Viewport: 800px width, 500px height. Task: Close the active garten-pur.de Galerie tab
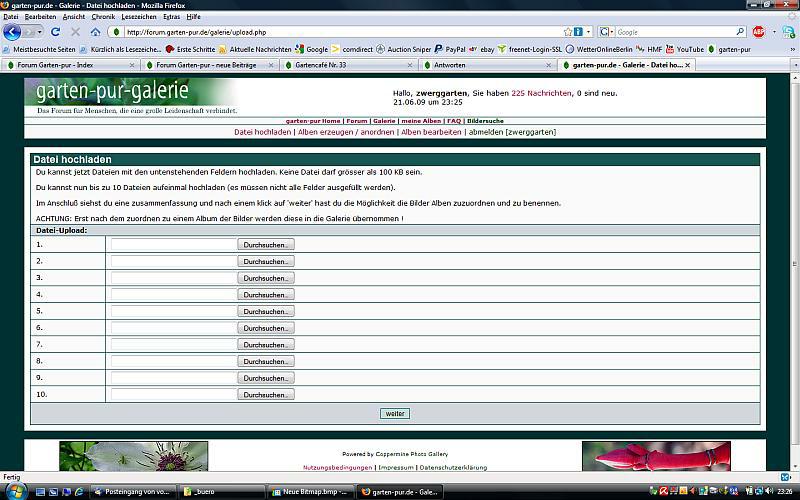[x=687, y=65]
